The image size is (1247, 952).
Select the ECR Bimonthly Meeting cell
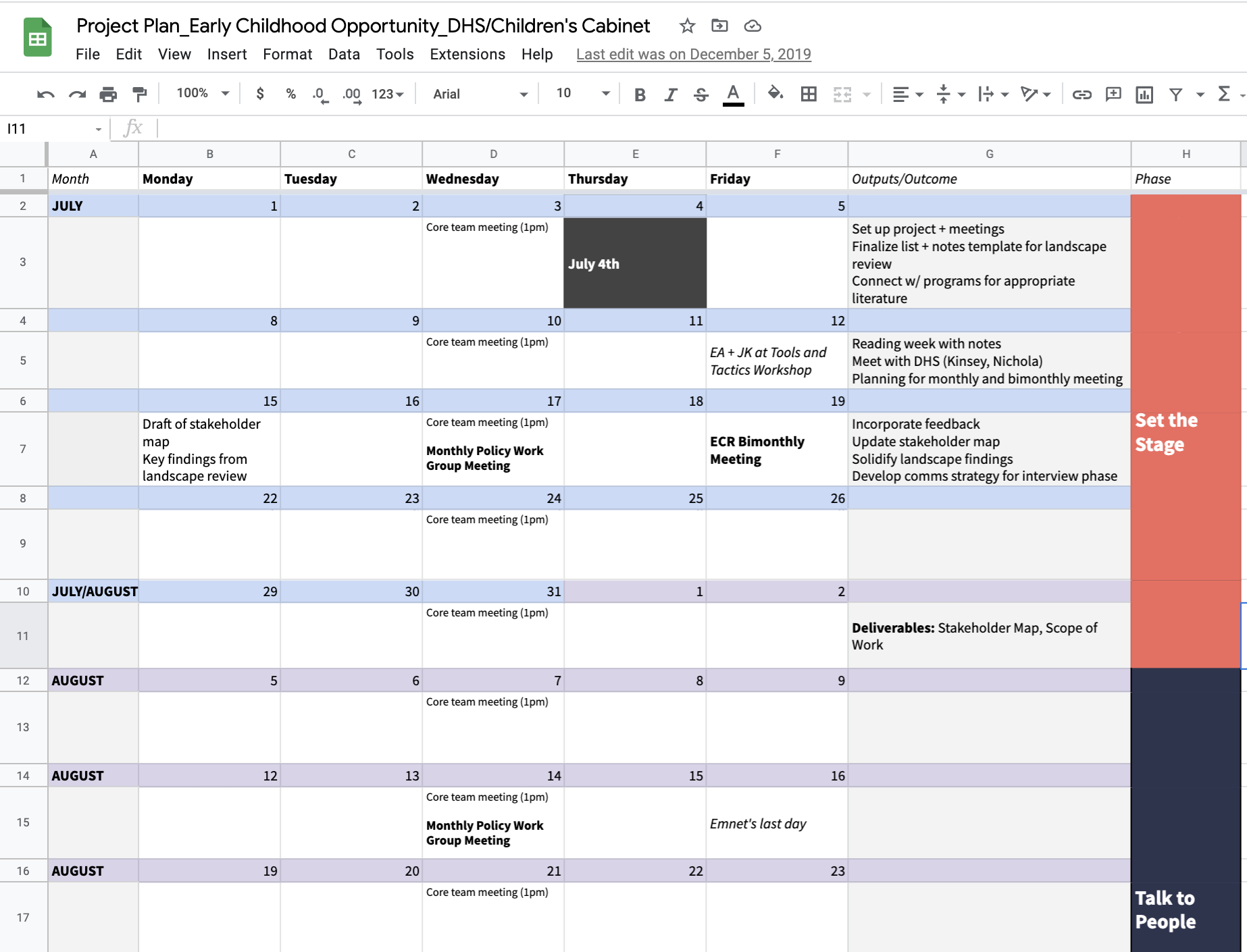tap(777, 449)
